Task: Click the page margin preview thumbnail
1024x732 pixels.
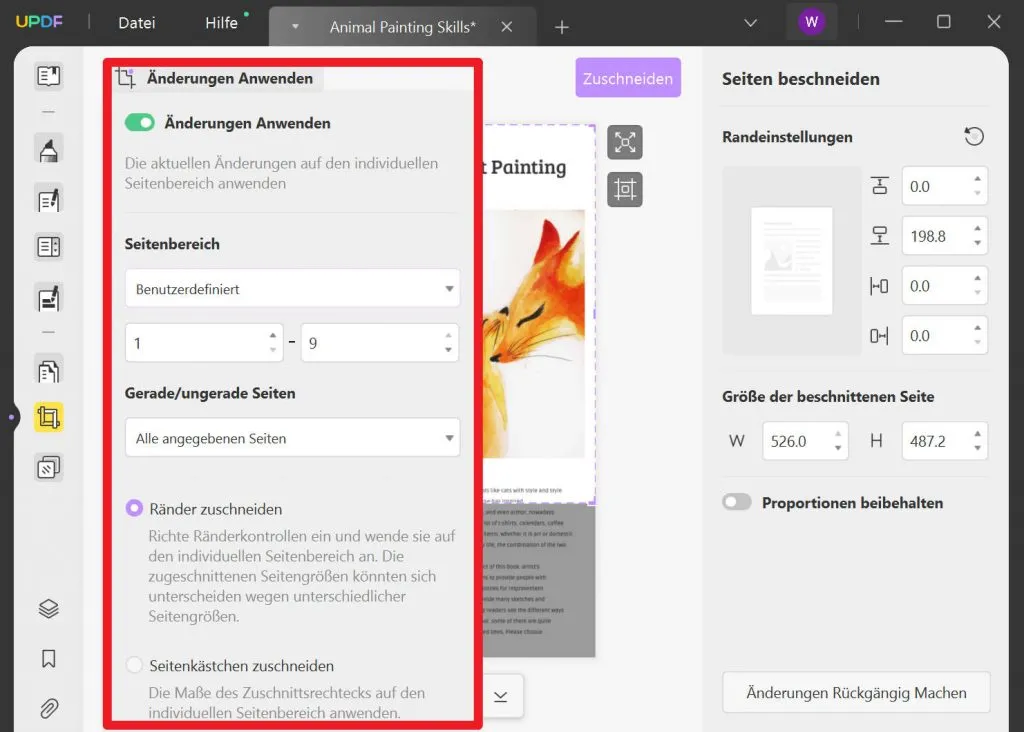Action: pyautogui.click(x=792, y=261)
